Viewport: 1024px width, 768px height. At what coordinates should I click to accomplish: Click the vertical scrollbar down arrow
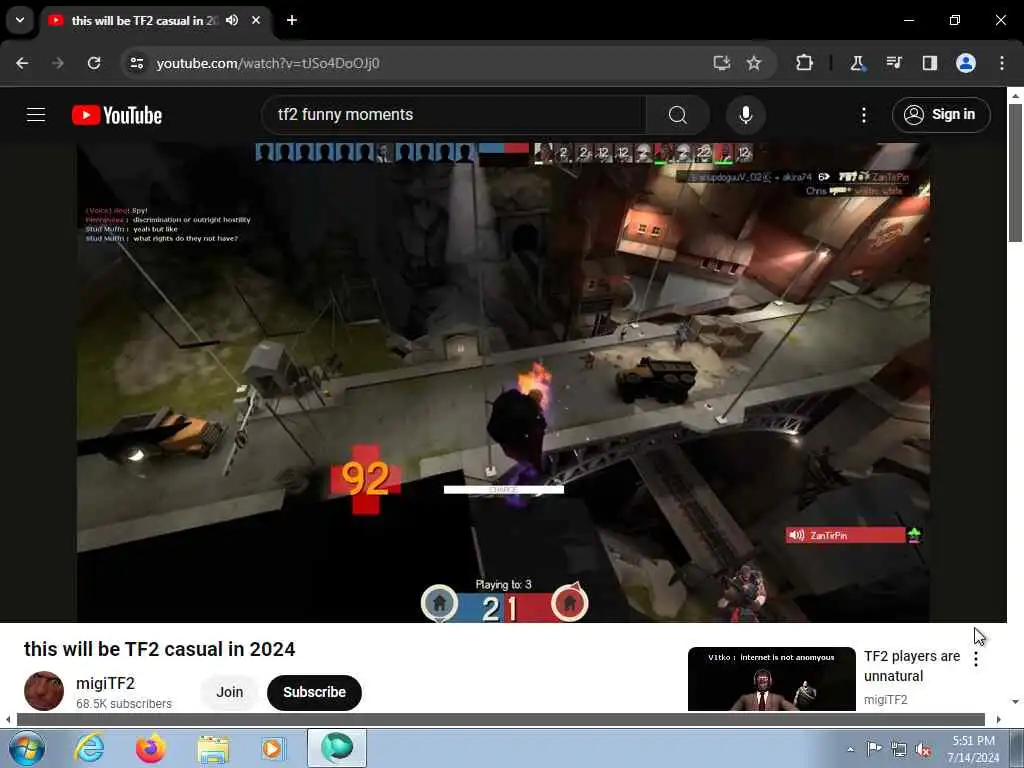1015,702
